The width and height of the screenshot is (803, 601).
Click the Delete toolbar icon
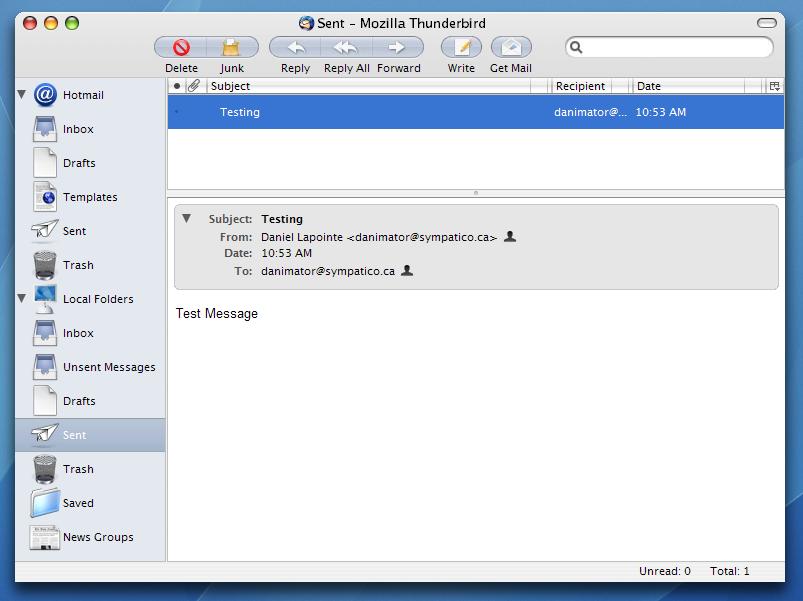pyautogui.click(x=181, y=48)
